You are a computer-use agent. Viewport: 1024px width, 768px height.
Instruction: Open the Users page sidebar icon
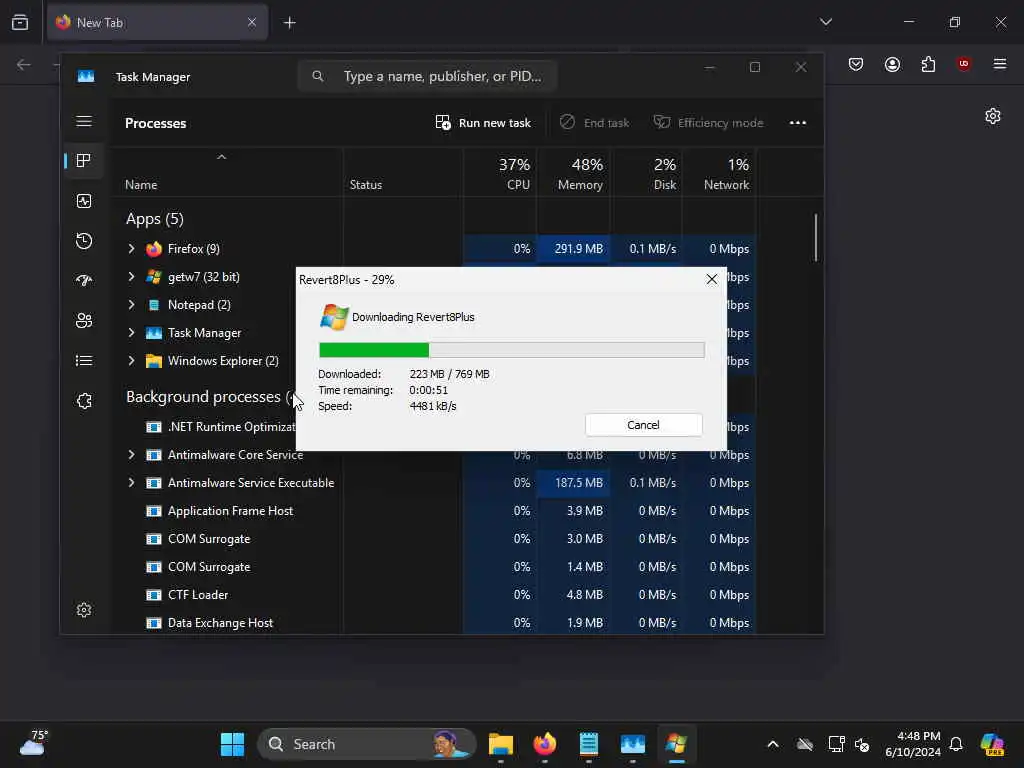click(x=84, y=321)
